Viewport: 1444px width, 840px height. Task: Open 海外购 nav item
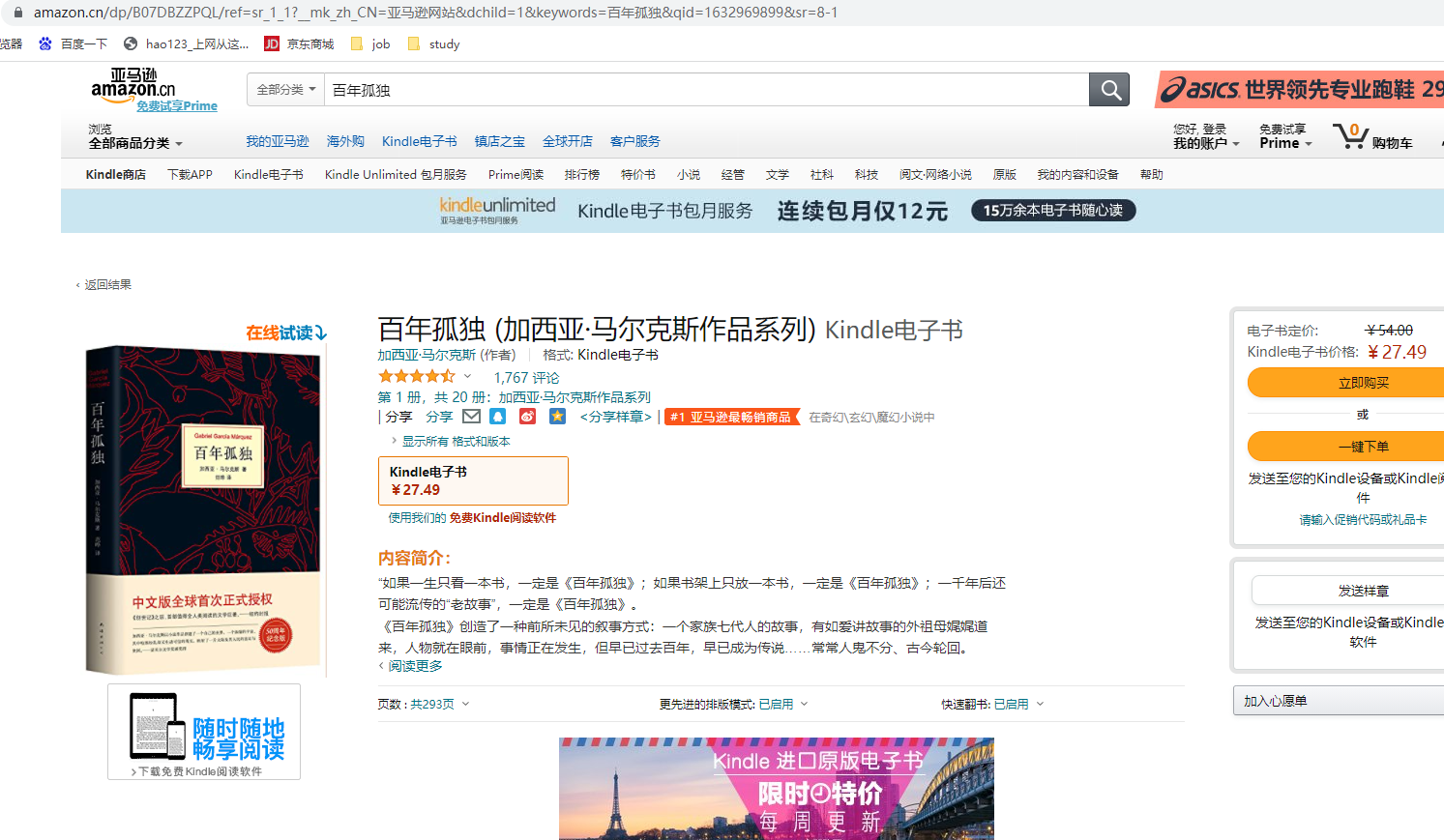click(345, 141)
